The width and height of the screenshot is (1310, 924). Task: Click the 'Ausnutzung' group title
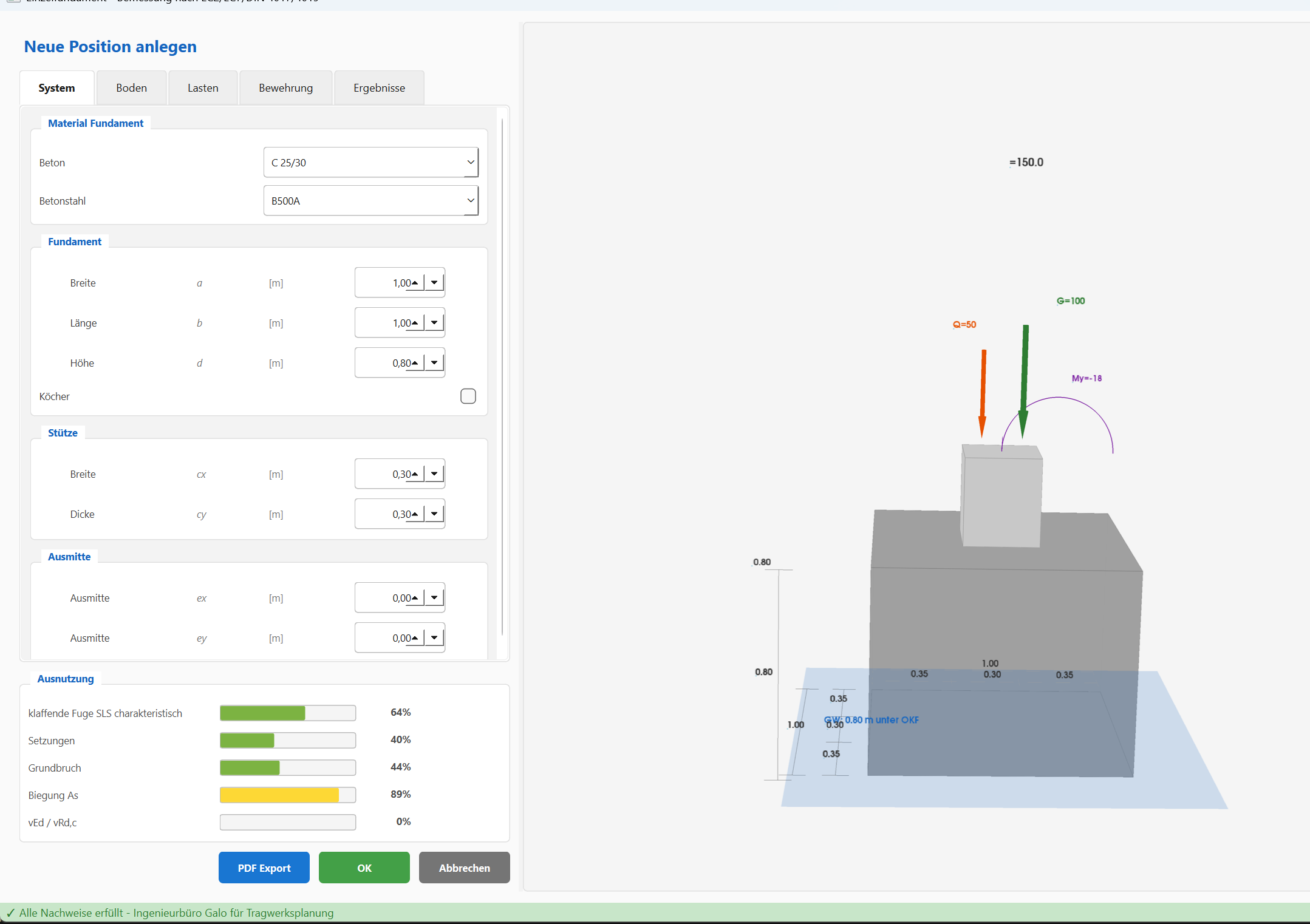[x=66, y=679]
